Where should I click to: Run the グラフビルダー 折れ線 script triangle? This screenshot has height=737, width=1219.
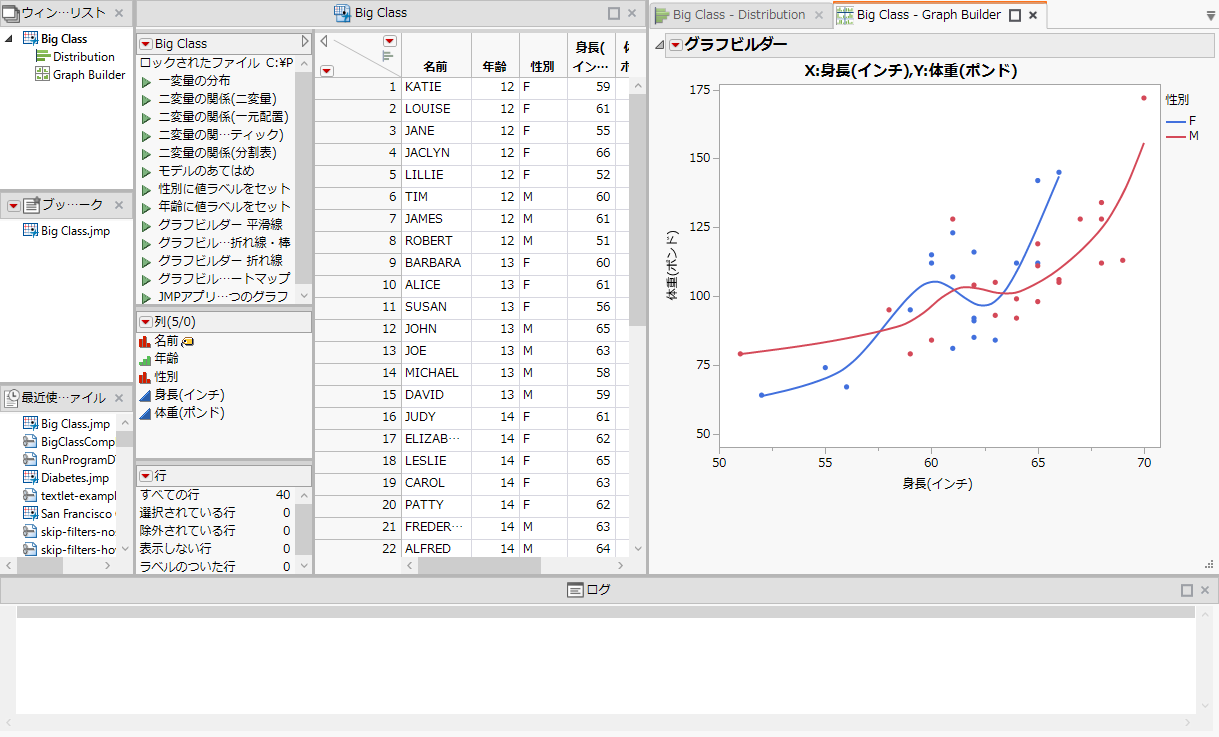pos(146,261)
